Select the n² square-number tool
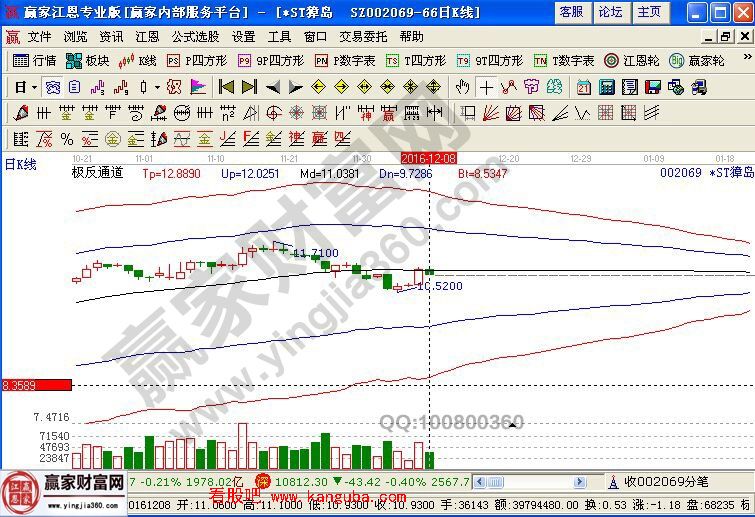The height and width of the screenshot is (517, 755). (x=228, y=113)
